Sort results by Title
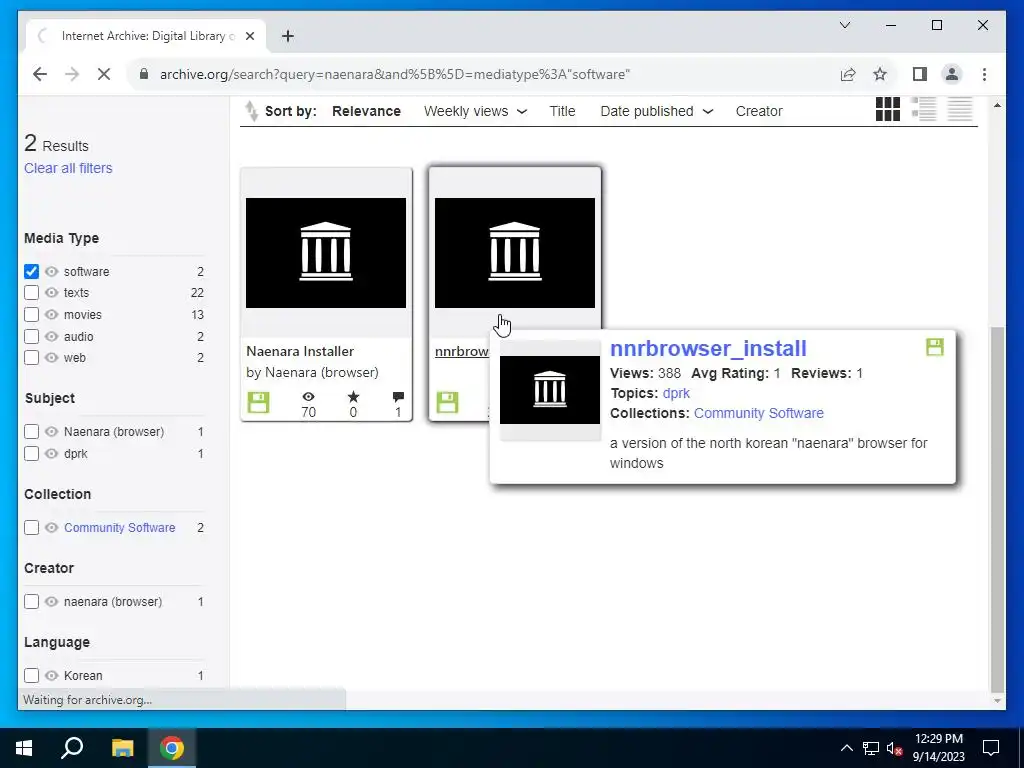Screen dimensions: 1024x768 tap(562, 111)
